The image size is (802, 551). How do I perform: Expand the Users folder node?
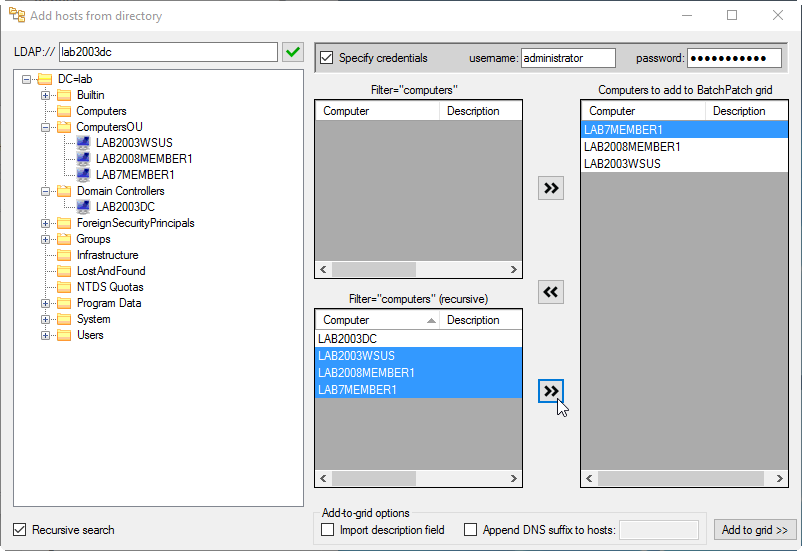click(46, 336)
